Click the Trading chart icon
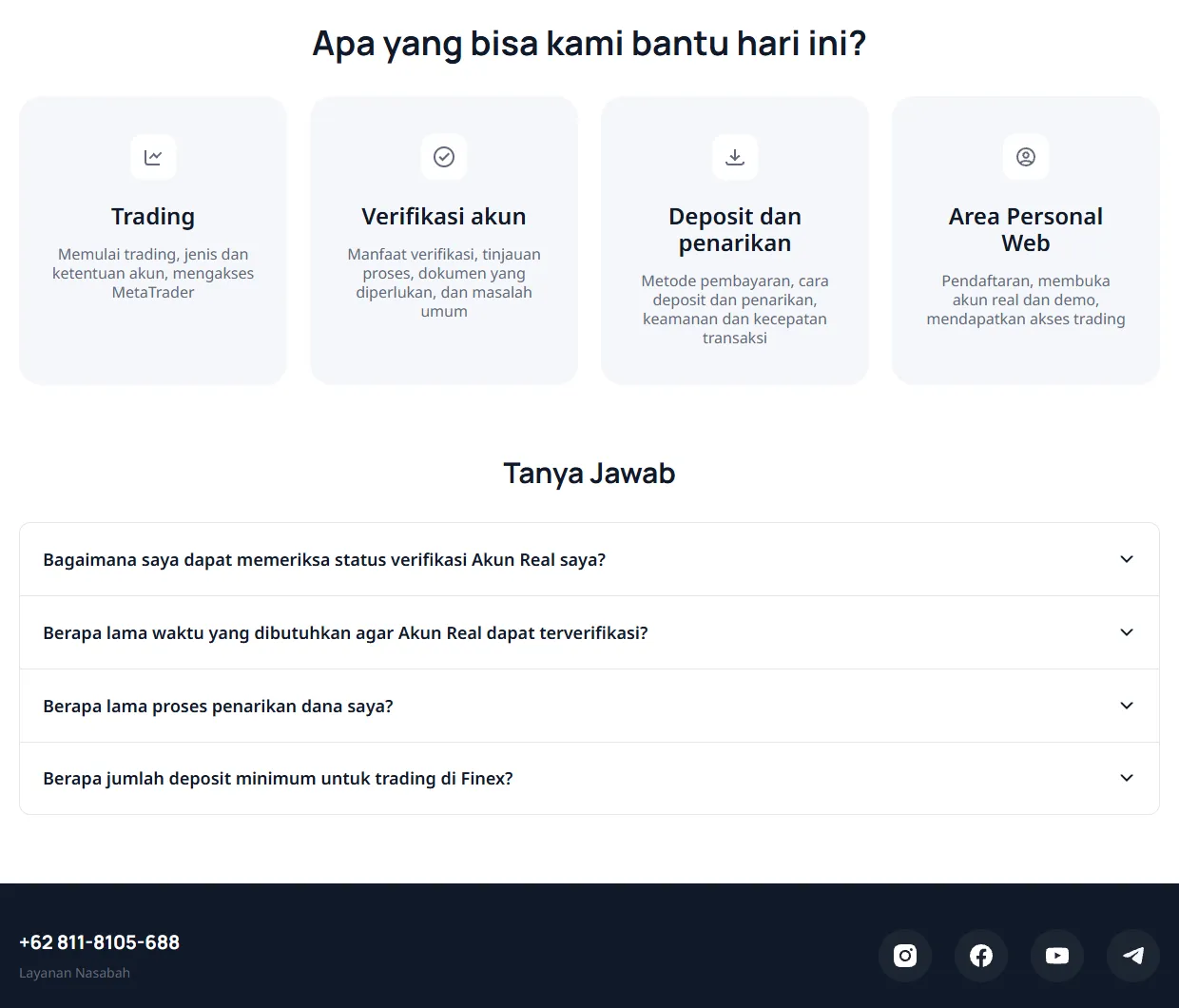Viewport: 1179px width, 1008px height. click(153, 157)
